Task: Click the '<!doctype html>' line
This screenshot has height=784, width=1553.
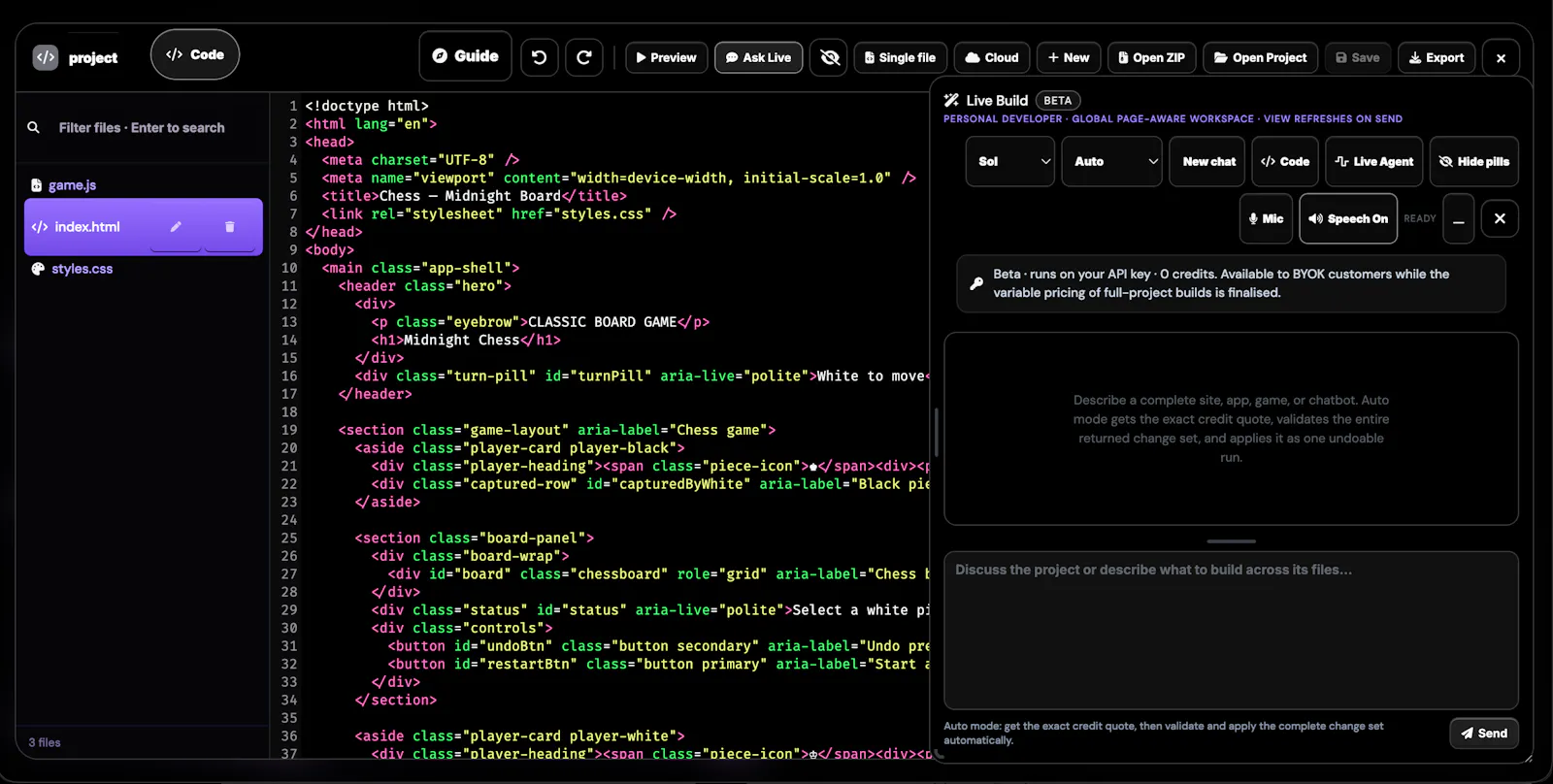Action: 367,106
